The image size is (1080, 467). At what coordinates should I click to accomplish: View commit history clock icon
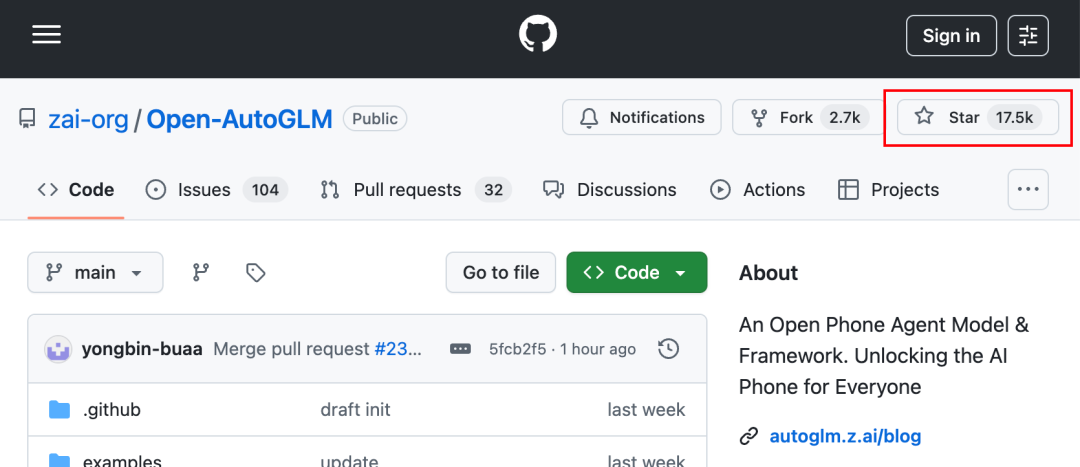point(668,349)
